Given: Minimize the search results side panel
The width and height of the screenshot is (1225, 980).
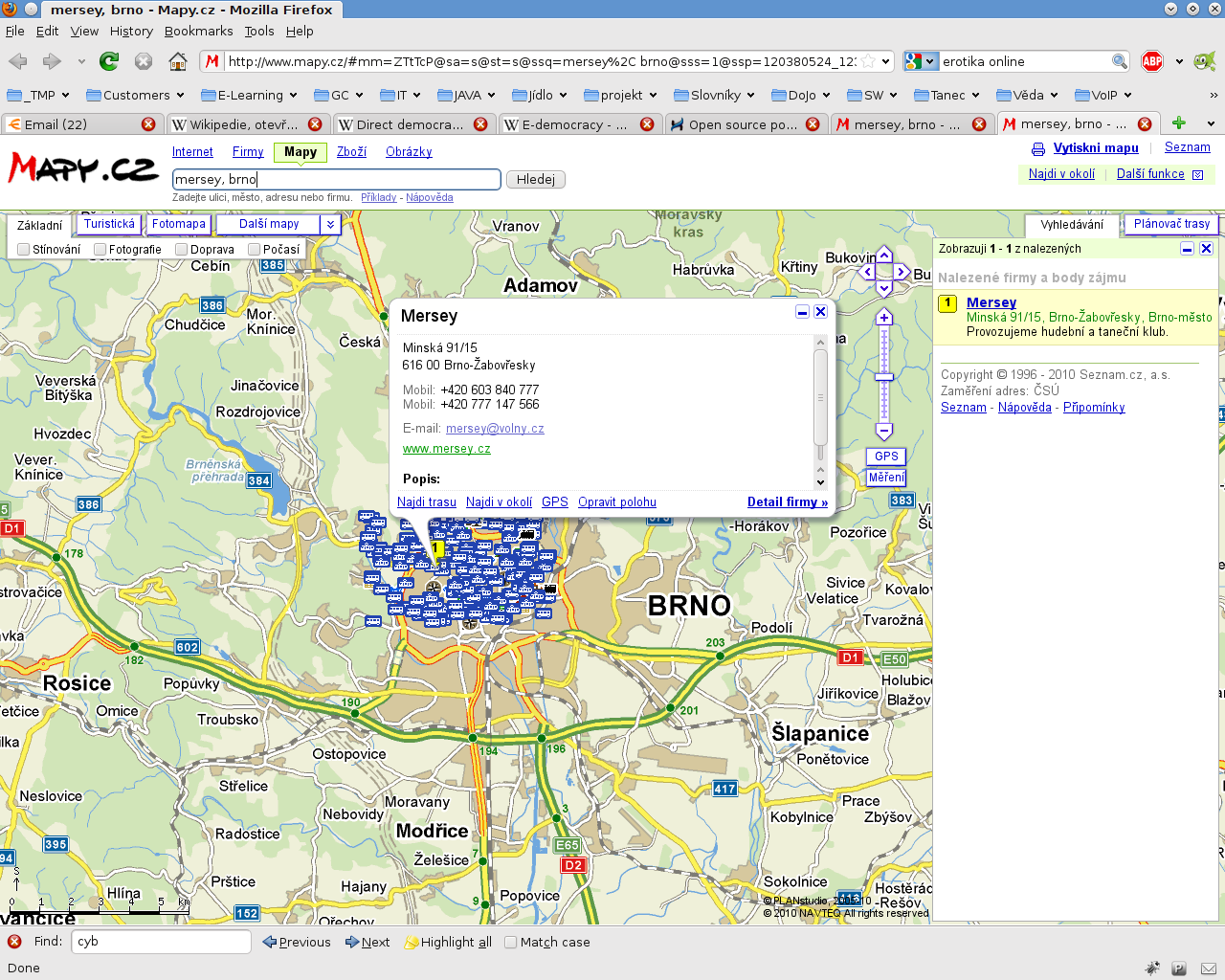Looking at the screenshot, I should click(x=1187, y=249).
